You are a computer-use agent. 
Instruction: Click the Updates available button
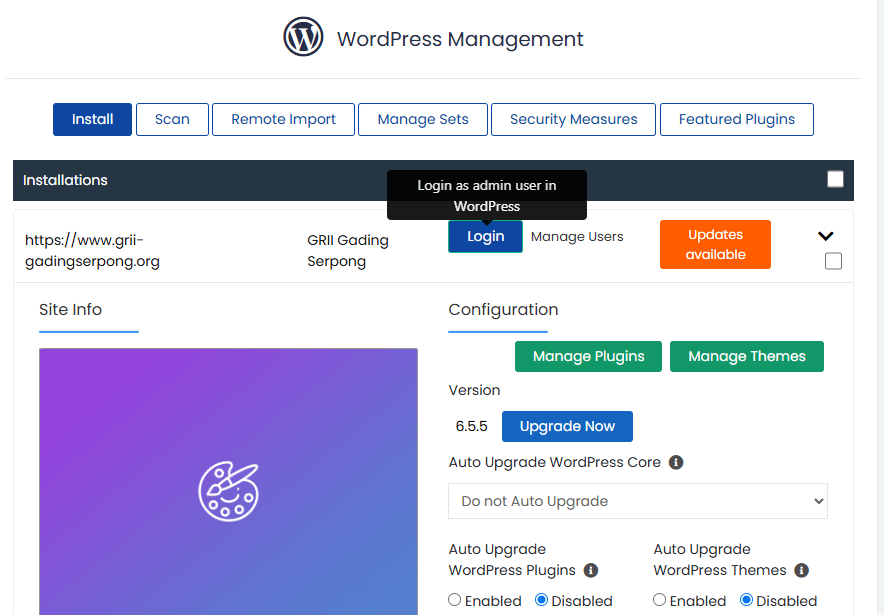click(x=715, y=245)
